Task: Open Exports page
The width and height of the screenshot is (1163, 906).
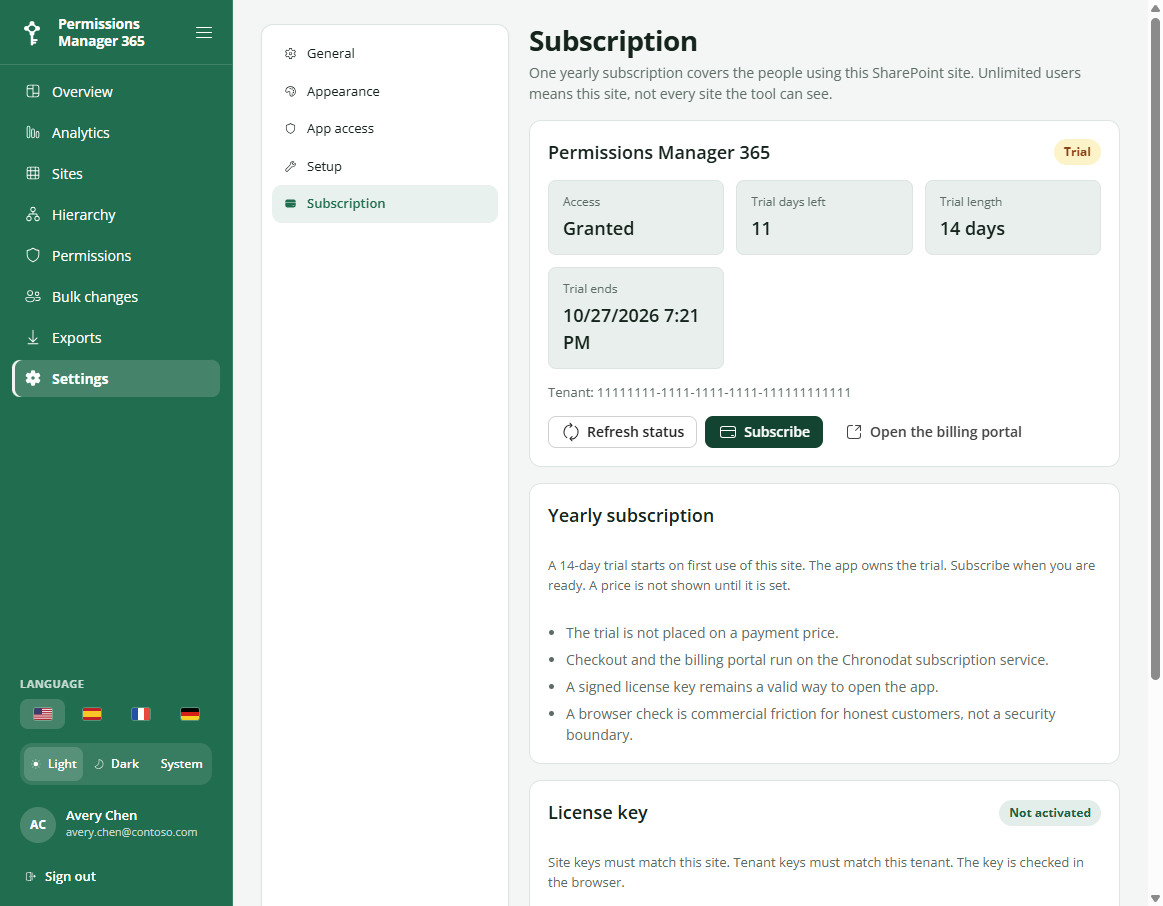Action: tap(116, 337)
